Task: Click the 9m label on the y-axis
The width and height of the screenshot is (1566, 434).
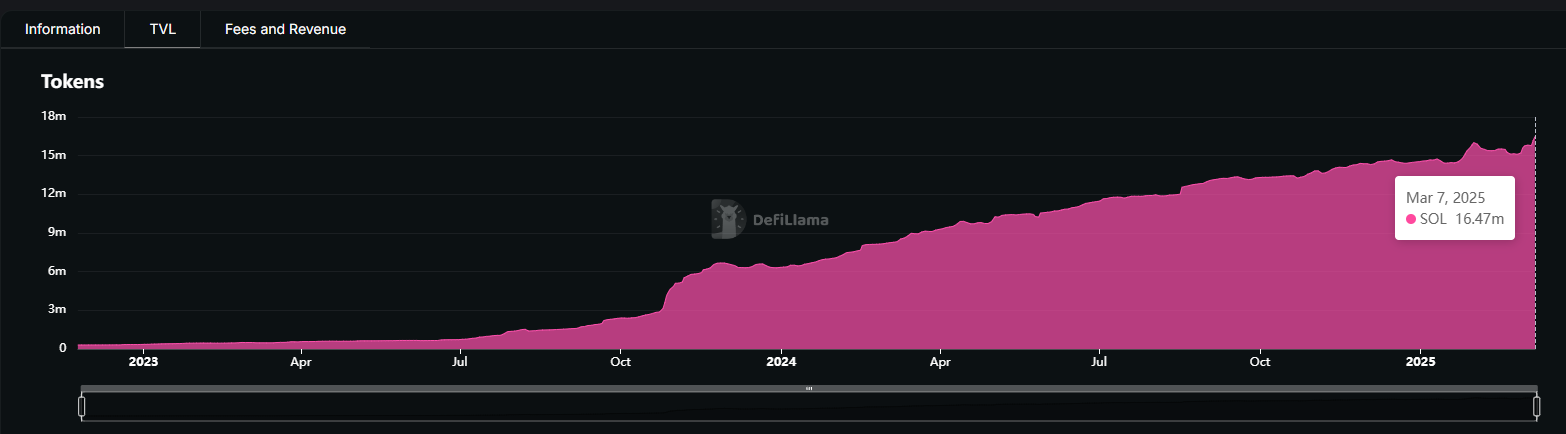Action: coord(56,233)
